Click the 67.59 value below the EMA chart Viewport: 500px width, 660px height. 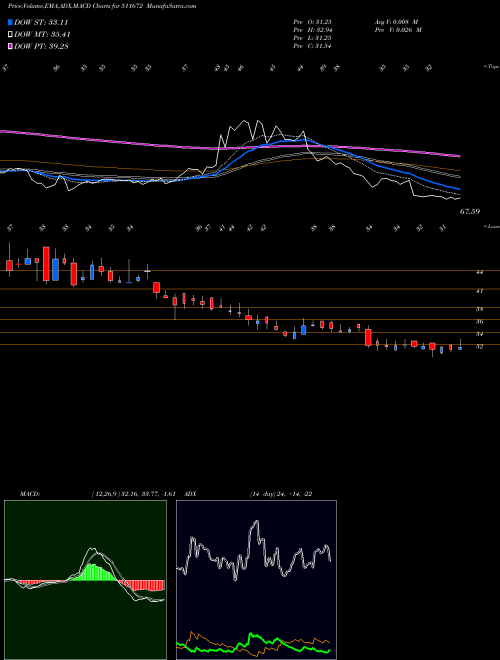click(470, 212)
